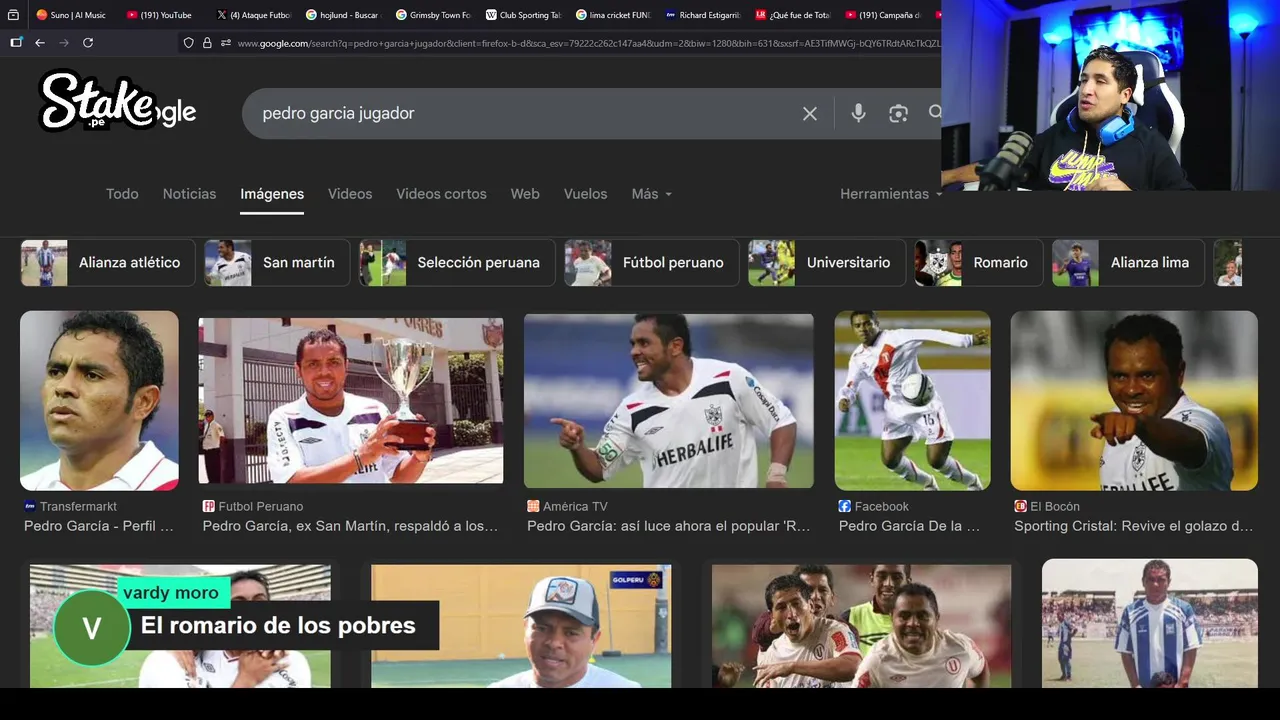1280x720 pixels.
Task: Filter images by Alianza lima chip
Action: pos(1129,263)
